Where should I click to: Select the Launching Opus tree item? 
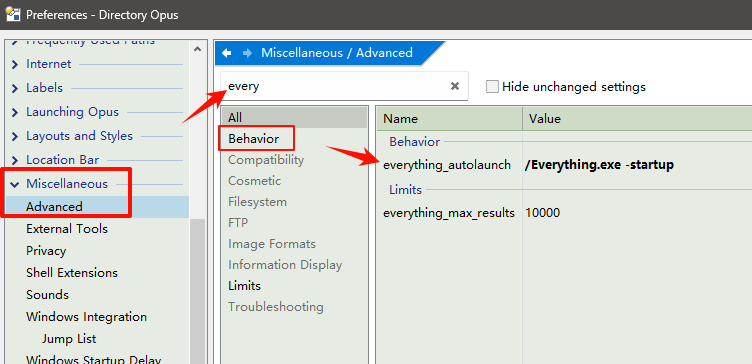click(72, 112)
